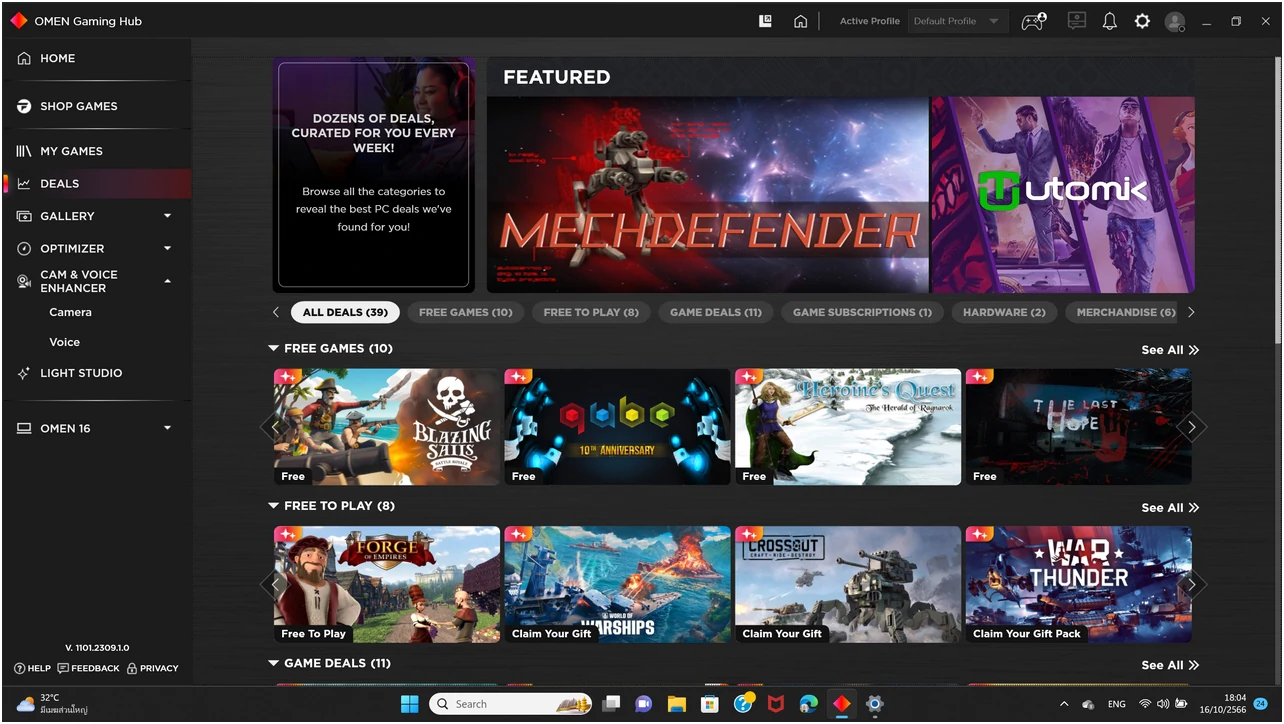Click the bar-chart icon beside DEALS
The height and width of the screenshot is (724, 1284).
tap(24, 184)
